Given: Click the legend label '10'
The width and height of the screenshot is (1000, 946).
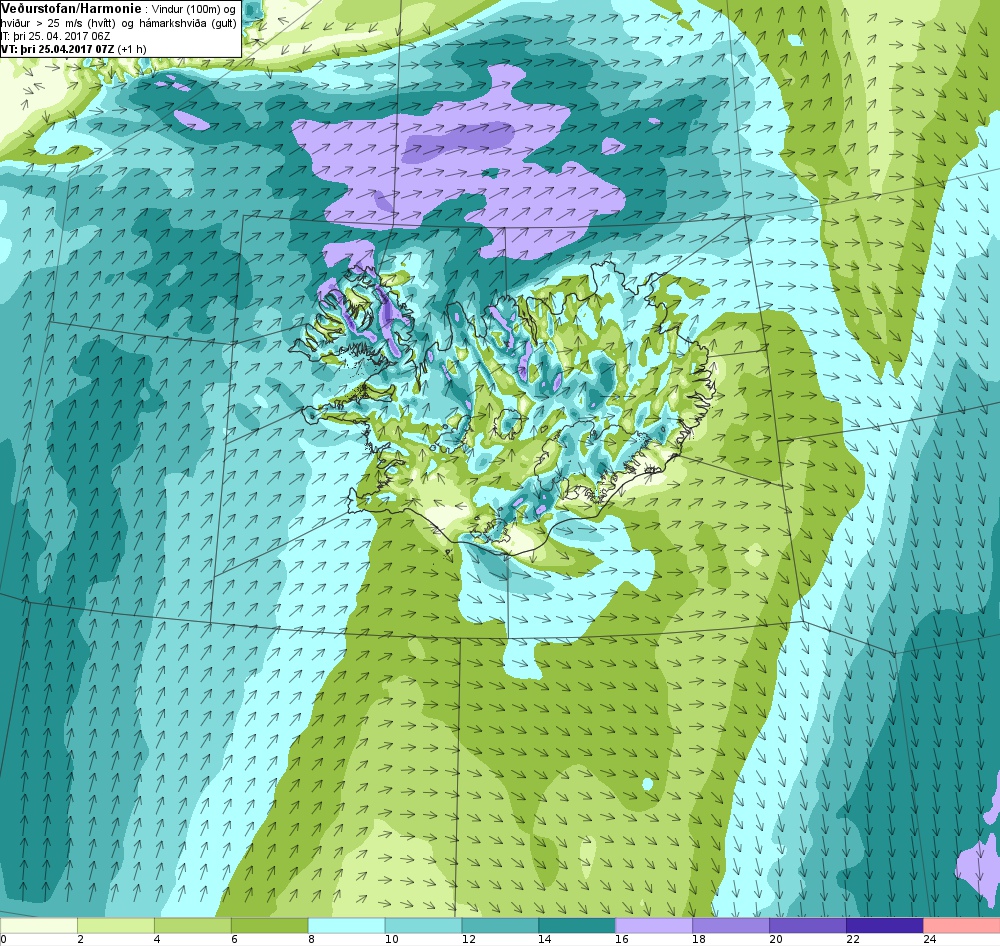Looking at the screenshot, I should (x=391, y=939).
